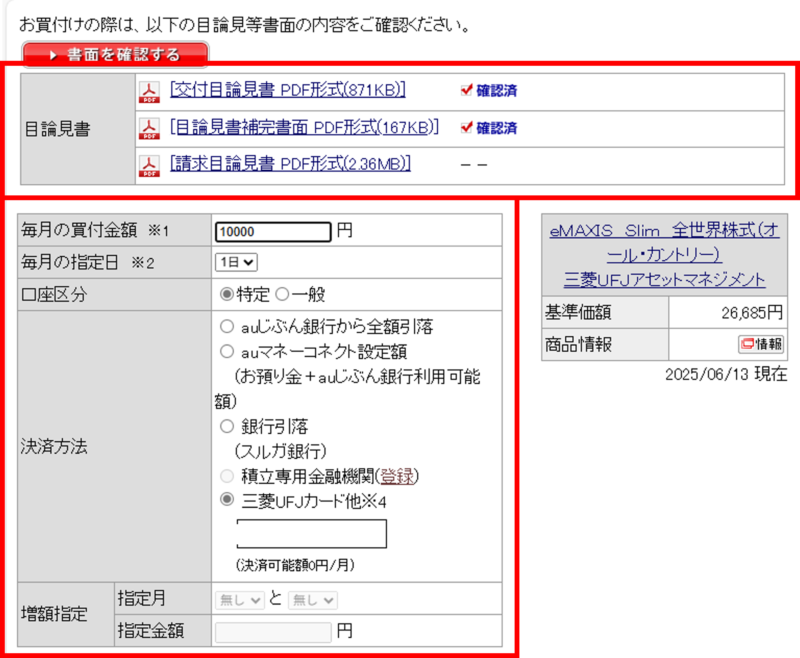This screenshot has width=800, height=658.
Task: Open 請求目論見書 PDF形式(2.36MB) link
Action: click(x=290, y=164)
